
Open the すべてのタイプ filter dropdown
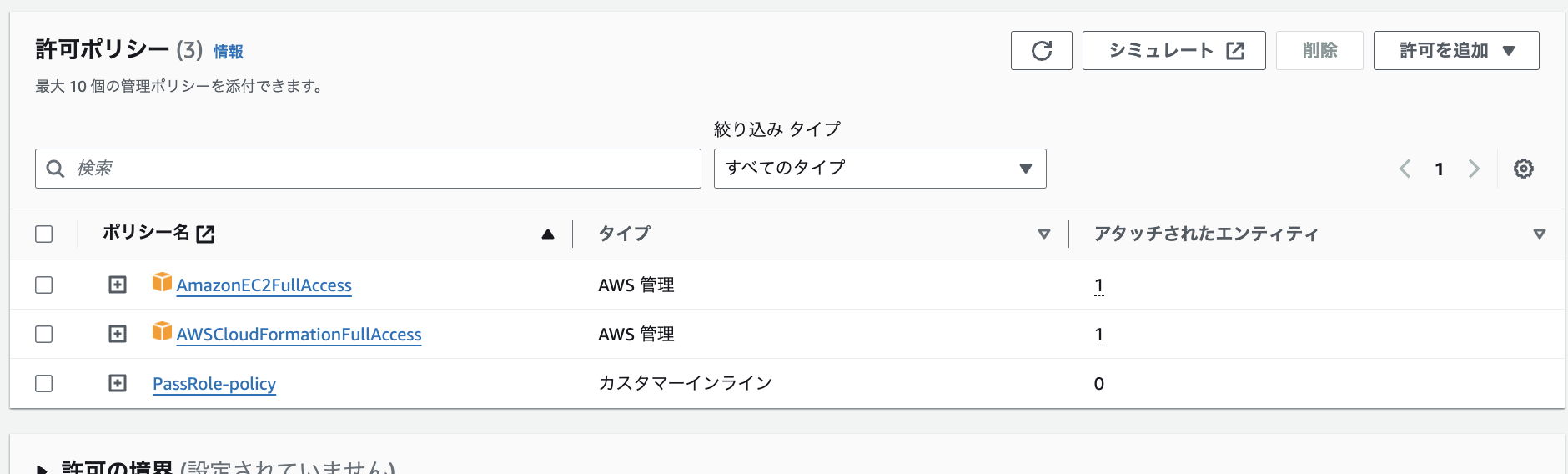pyautogui.click(x=879, y=169)
